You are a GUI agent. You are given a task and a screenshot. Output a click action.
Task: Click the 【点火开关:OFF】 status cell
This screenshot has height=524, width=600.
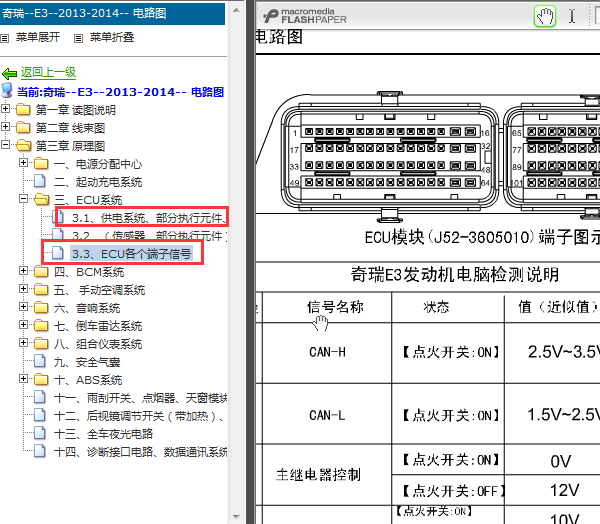tap(448, 490)
